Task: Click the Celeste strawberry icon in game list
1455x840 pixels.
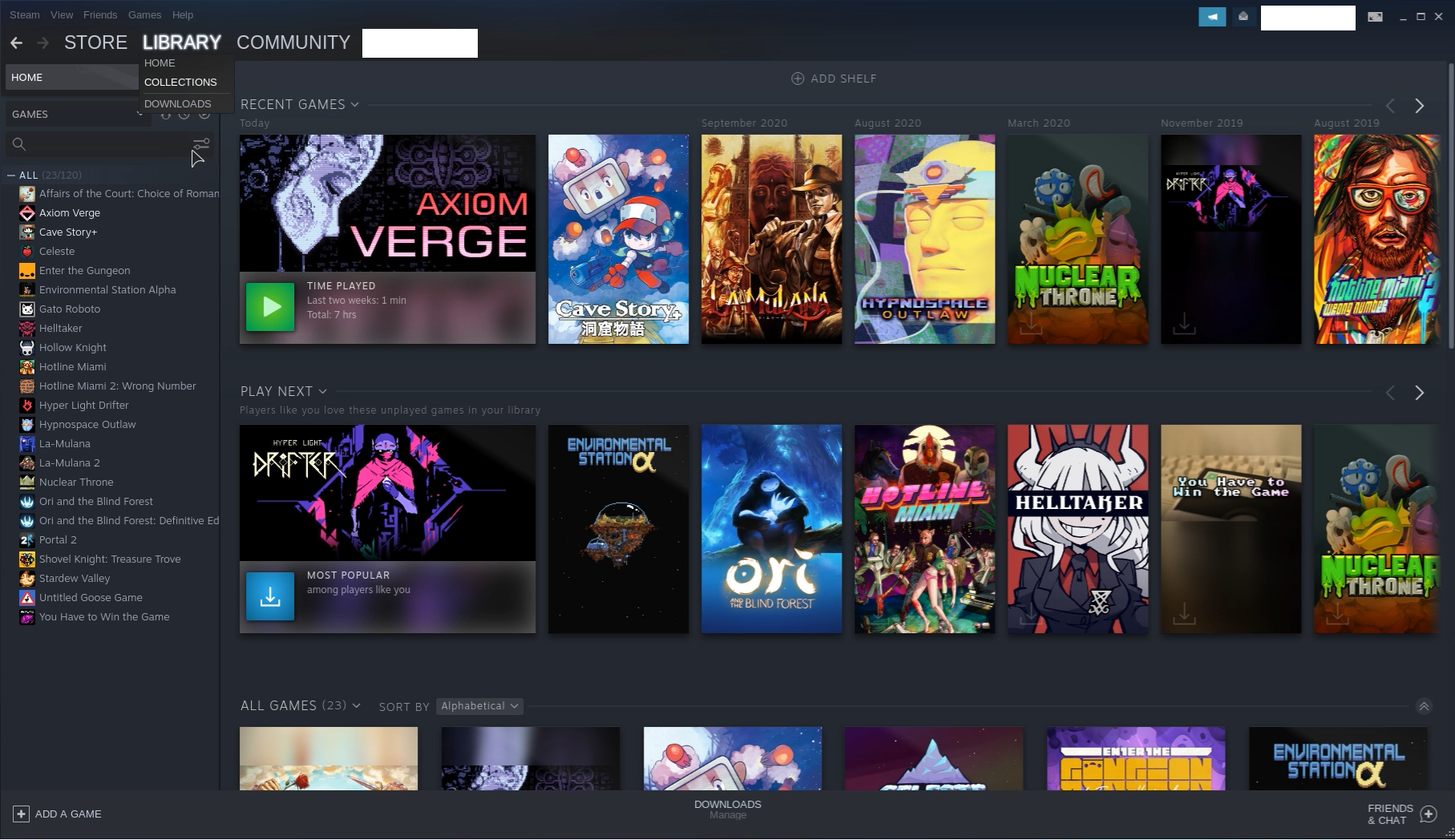Action: (27, 251)
